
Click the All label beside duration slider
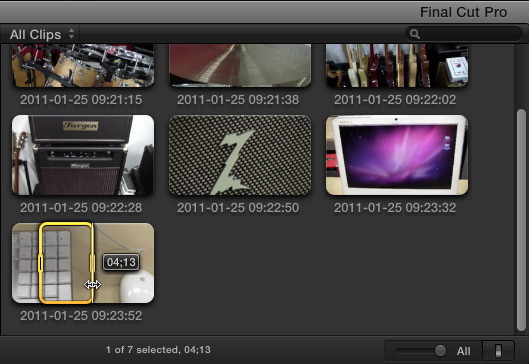point(463,351)
